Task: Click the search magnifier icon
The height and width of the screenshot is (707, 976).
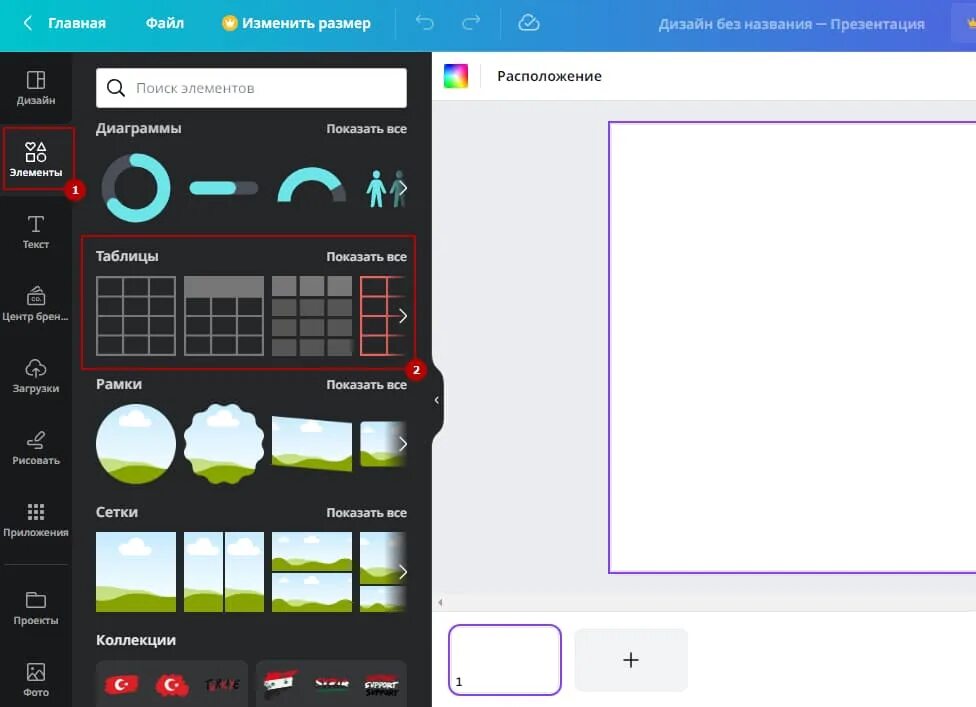Action: (116, 88)
